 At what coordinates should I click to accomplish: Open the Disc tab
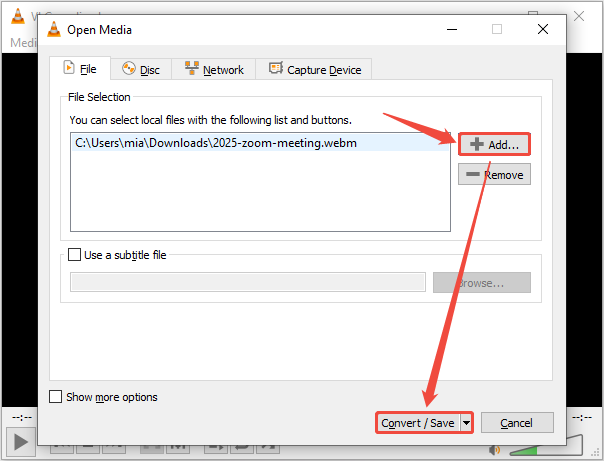[x=141, y=70]
